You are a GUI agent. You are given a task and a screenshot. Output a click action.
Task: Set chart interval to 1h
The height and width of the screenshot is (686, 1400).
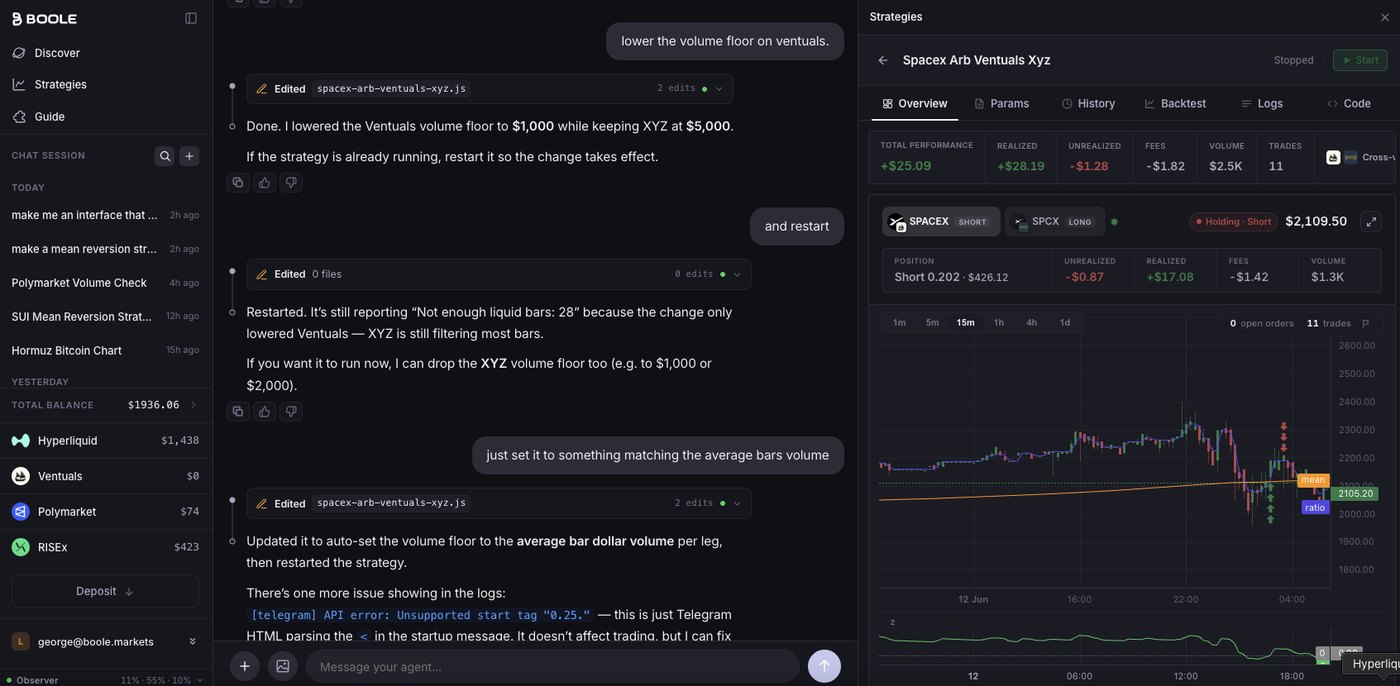pyautogui.click(x=999, y=323)
